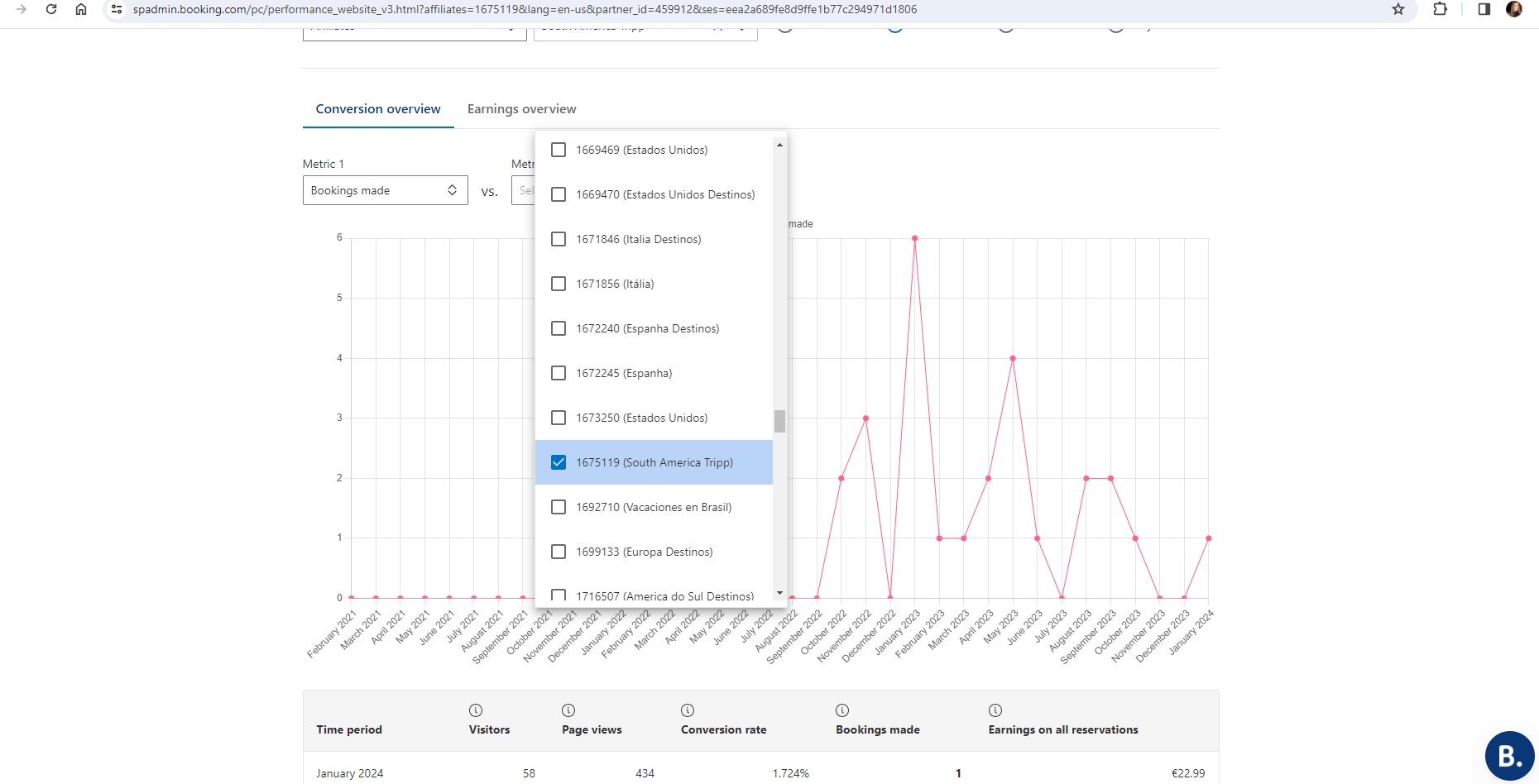The width and height of the screenshot is (1539, 784).
Task: Reload the page with the browser refresh icon
Action: (x=51, y=9)
